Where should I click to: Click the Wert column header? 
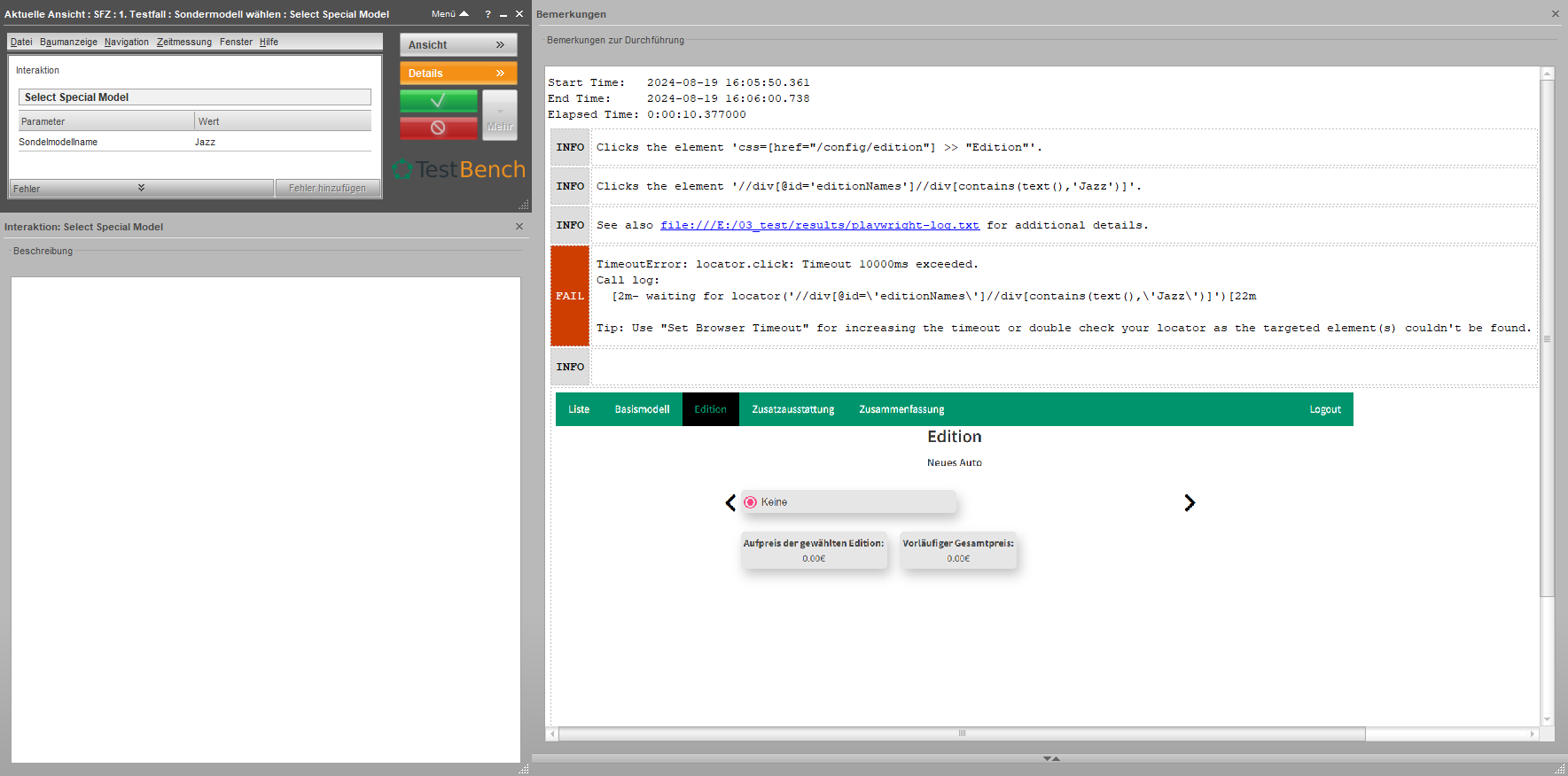pyautogui.click(x=283, y=121)
